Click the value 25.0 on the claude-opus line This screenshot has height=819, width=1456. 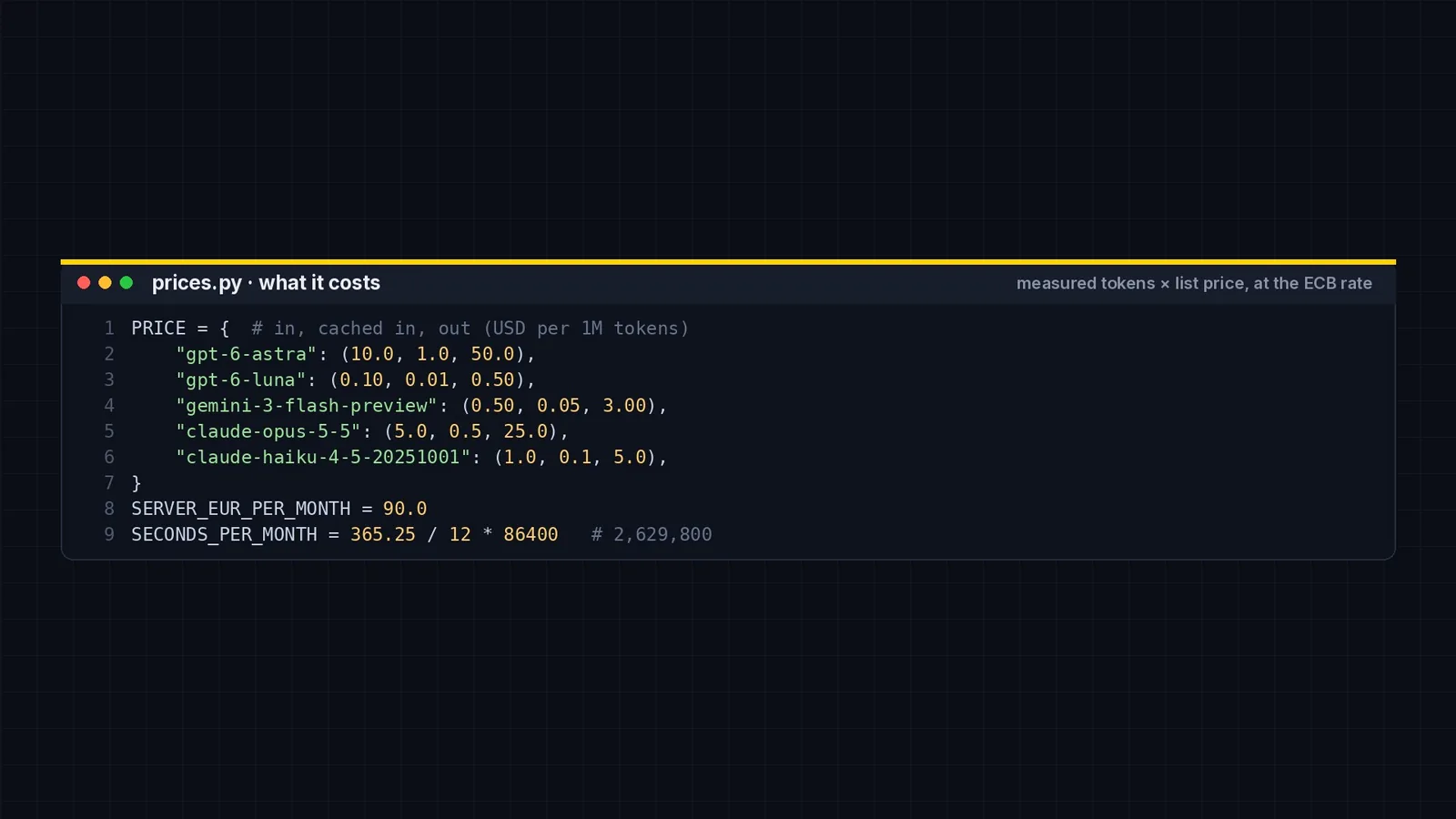(x=526, y=431)
